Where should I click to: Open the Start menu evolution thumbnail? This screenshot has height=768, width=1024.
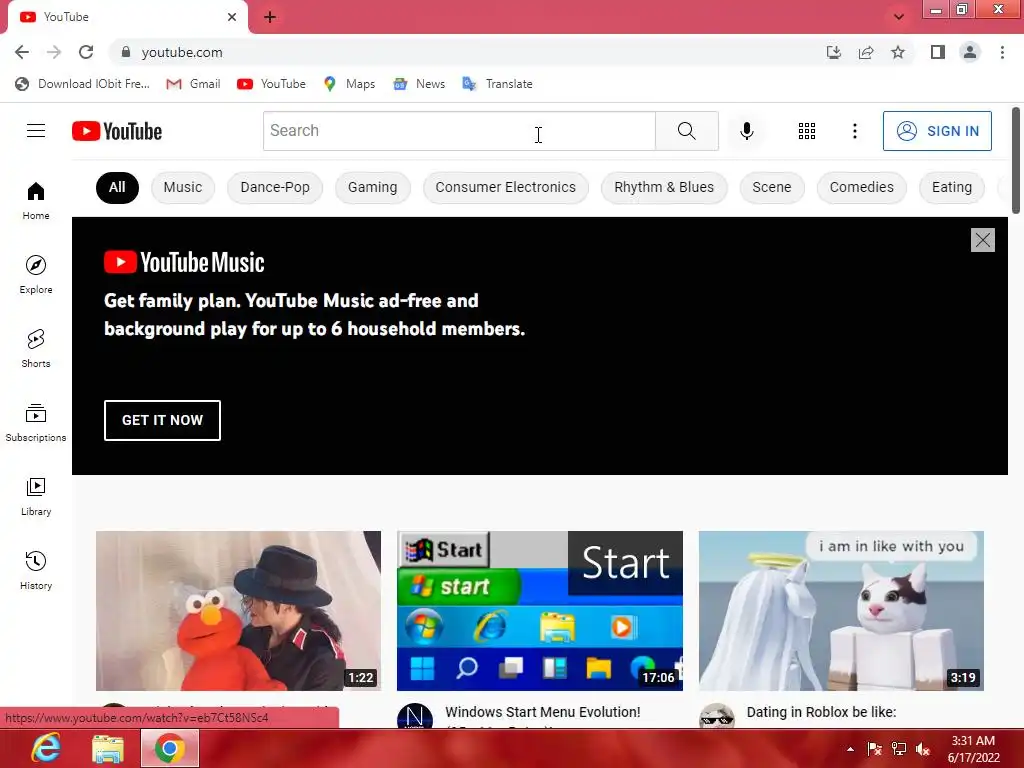539,611
